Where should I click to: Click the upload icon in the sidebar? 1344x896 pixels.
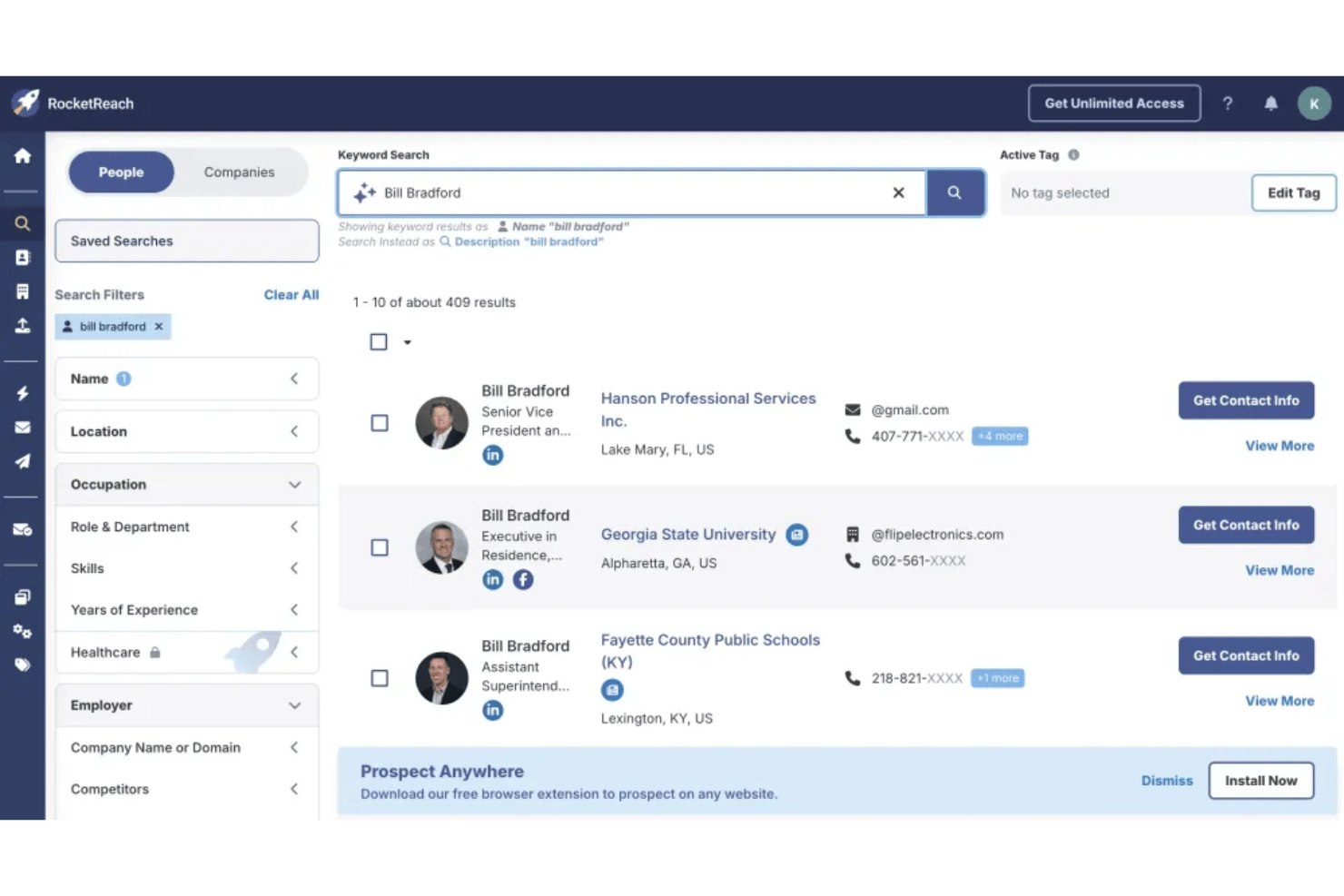click(x=23, y=325)
